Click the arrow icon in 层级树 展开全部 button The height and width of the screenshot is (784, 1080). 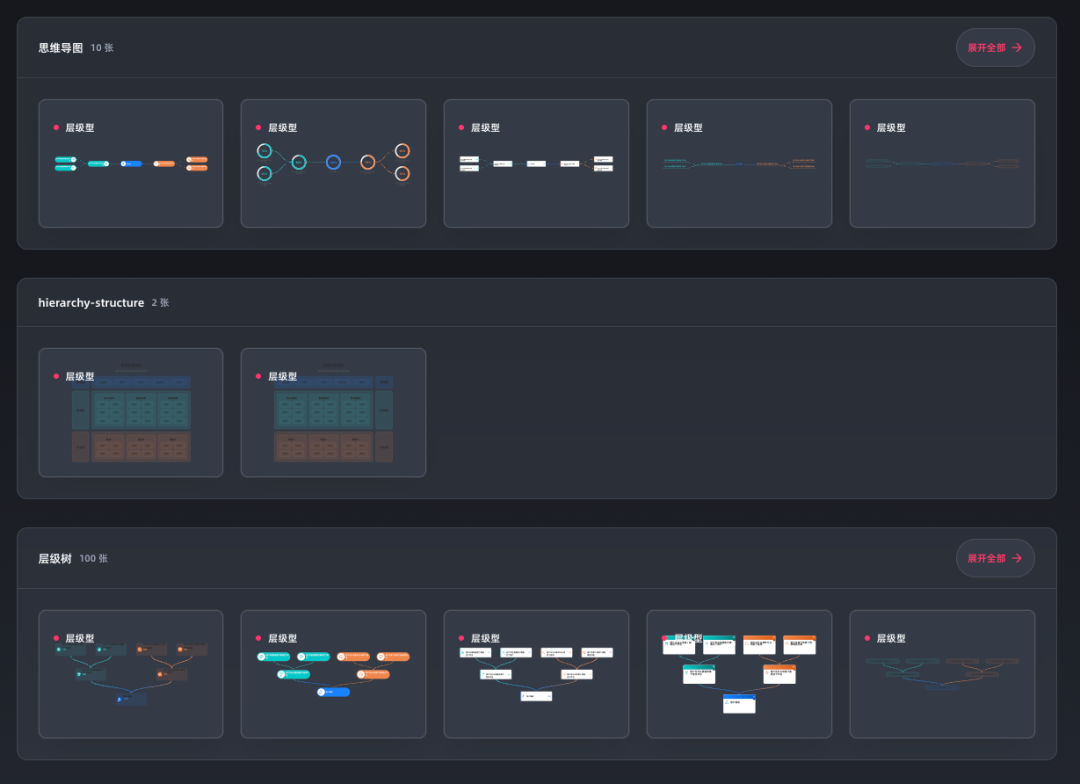click(x=1017, y=559)
